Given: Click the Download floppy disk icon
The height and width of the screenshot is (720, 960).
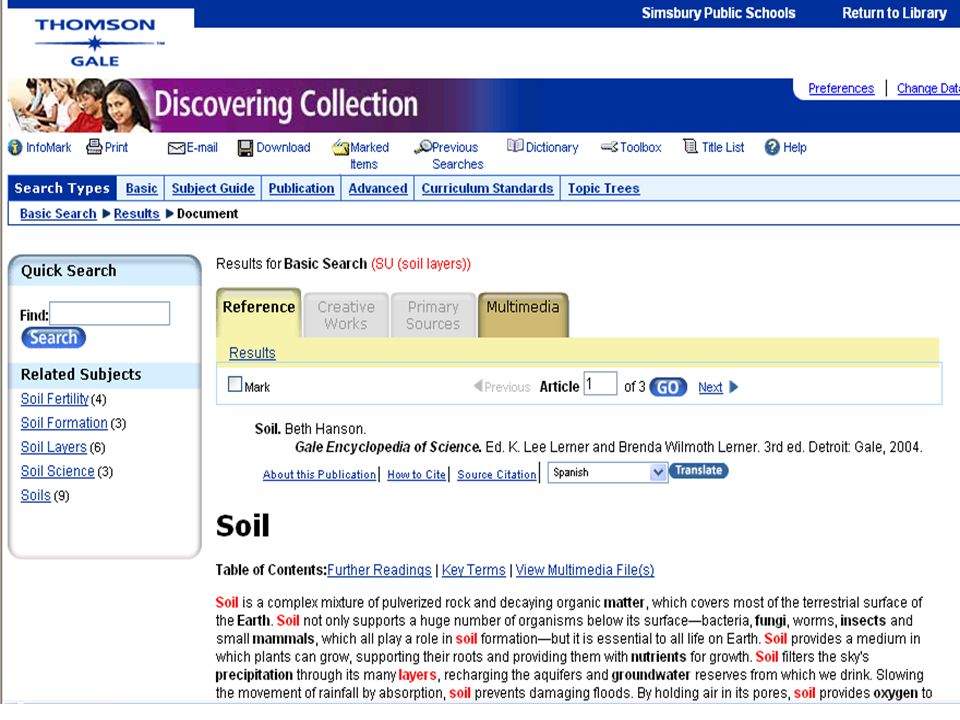Looking at the screenshot, I should tap(246, 148).
